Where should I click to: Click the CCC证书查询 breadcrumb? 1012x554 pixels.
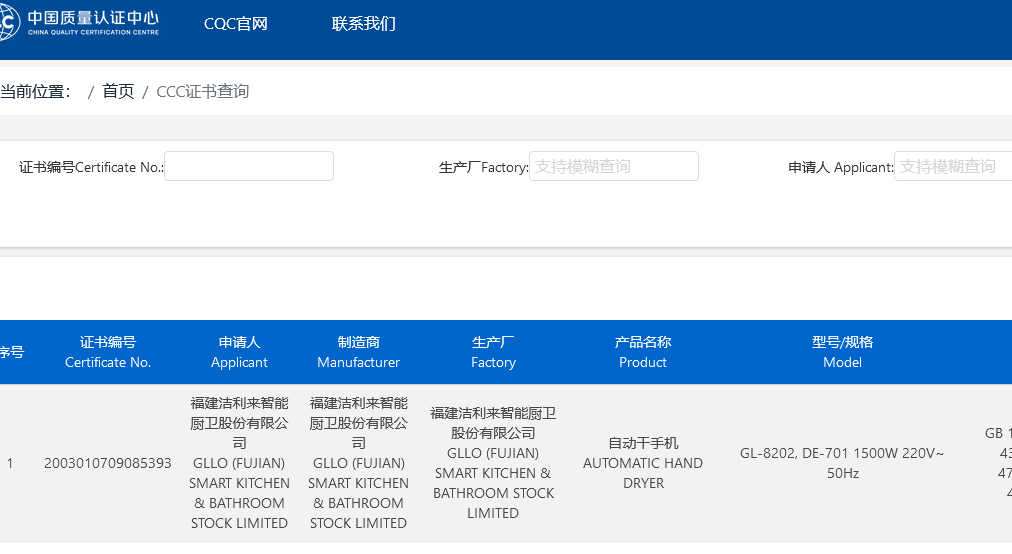203,92
